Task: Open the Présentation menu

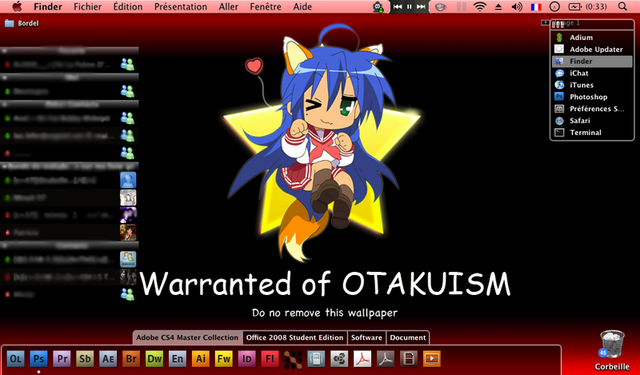Action: pyautogui.click(x=181, y=7)
